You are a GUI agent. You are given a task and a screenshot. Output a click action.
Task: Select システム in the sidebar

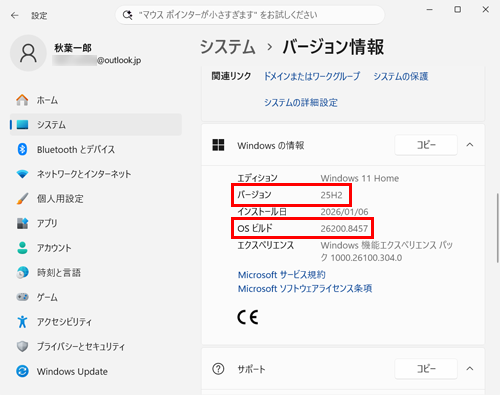(x=96, y=125)
